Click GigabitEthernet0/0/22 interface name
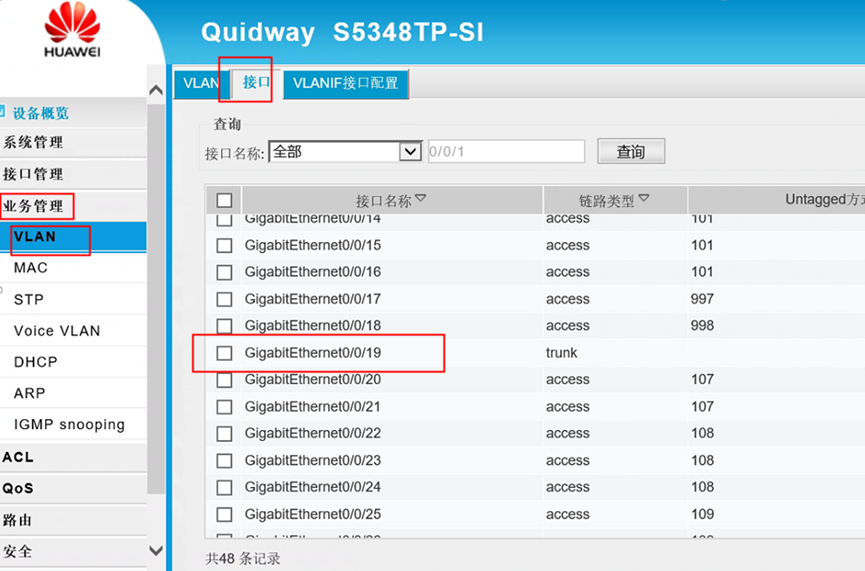Image resolution: width=865 pixels, height=571 pixels. tap(313, 434)
